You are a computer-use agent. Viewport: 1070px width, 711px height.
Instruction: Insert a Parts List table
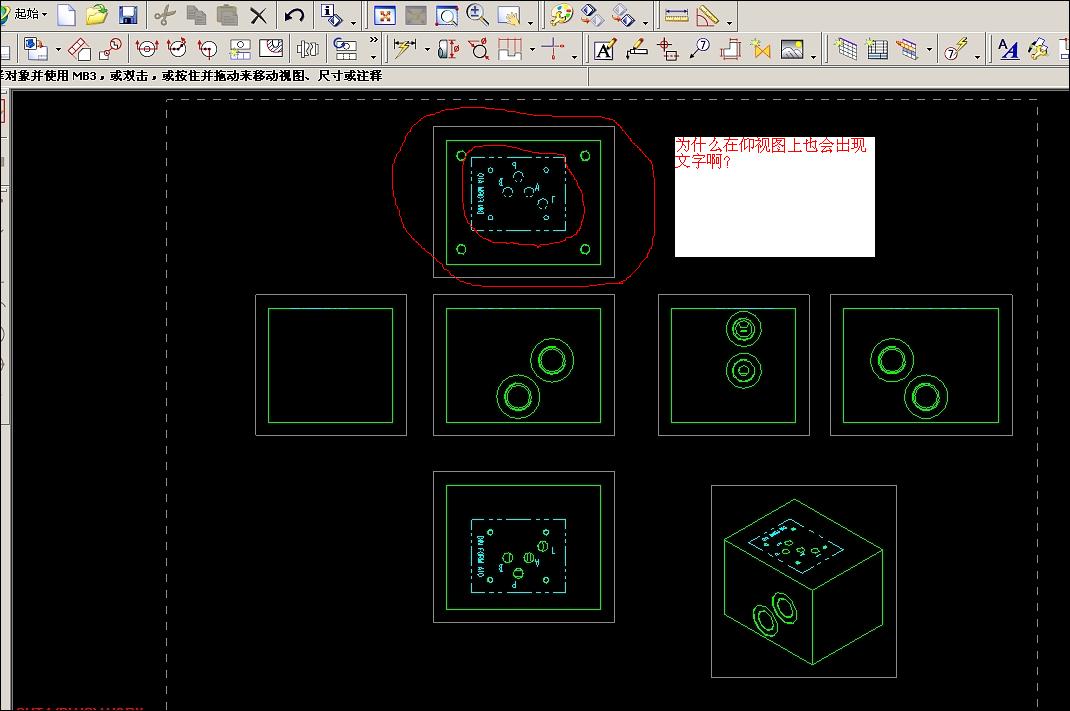click(876, 49)
